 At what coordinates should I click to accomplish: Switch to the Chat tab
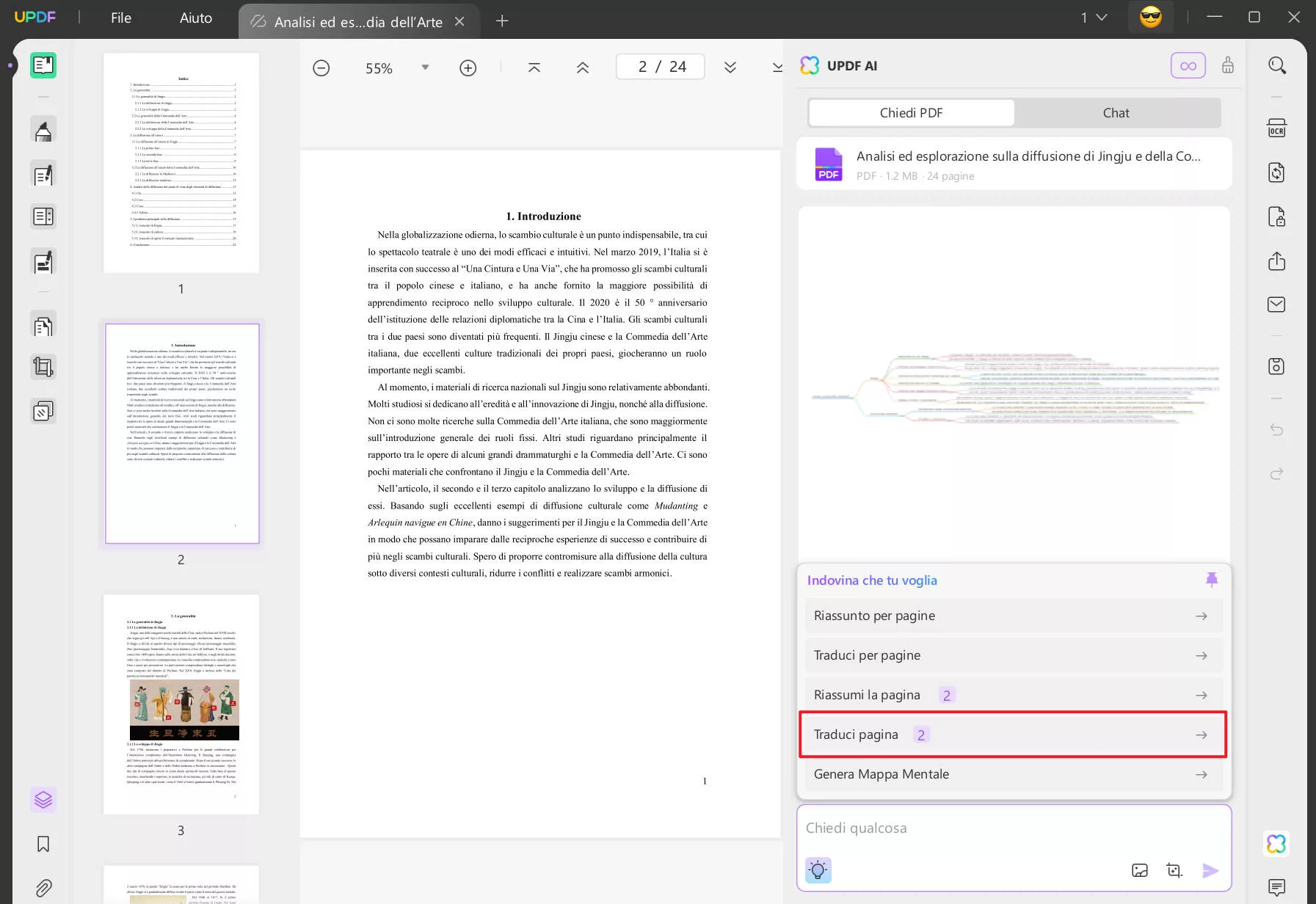[x=1116, y=113]
